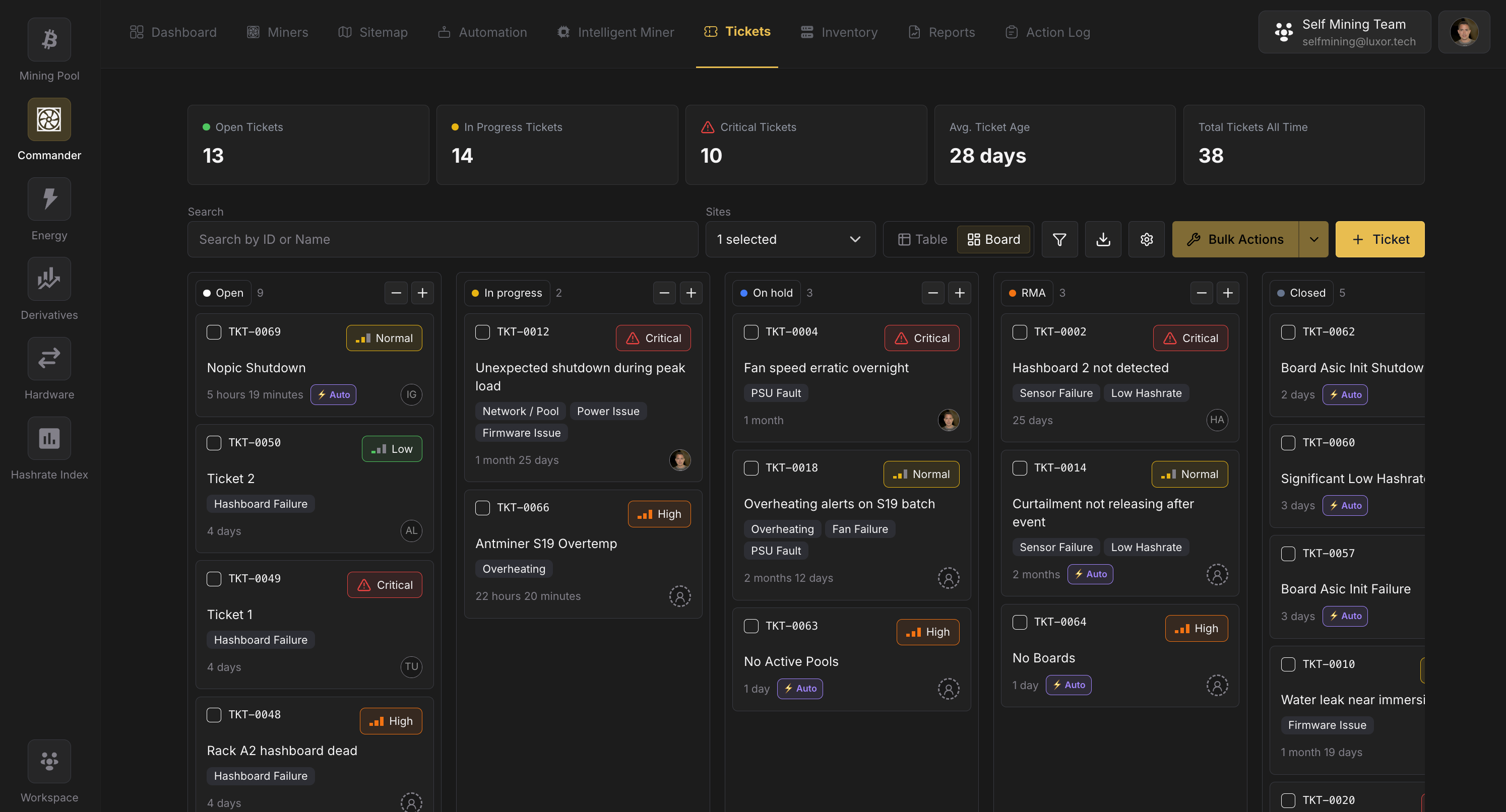This screenshot has width=1506, height=812.
Task: Click the 'Network / Pool' tag
Action: [x=520, y=411]
